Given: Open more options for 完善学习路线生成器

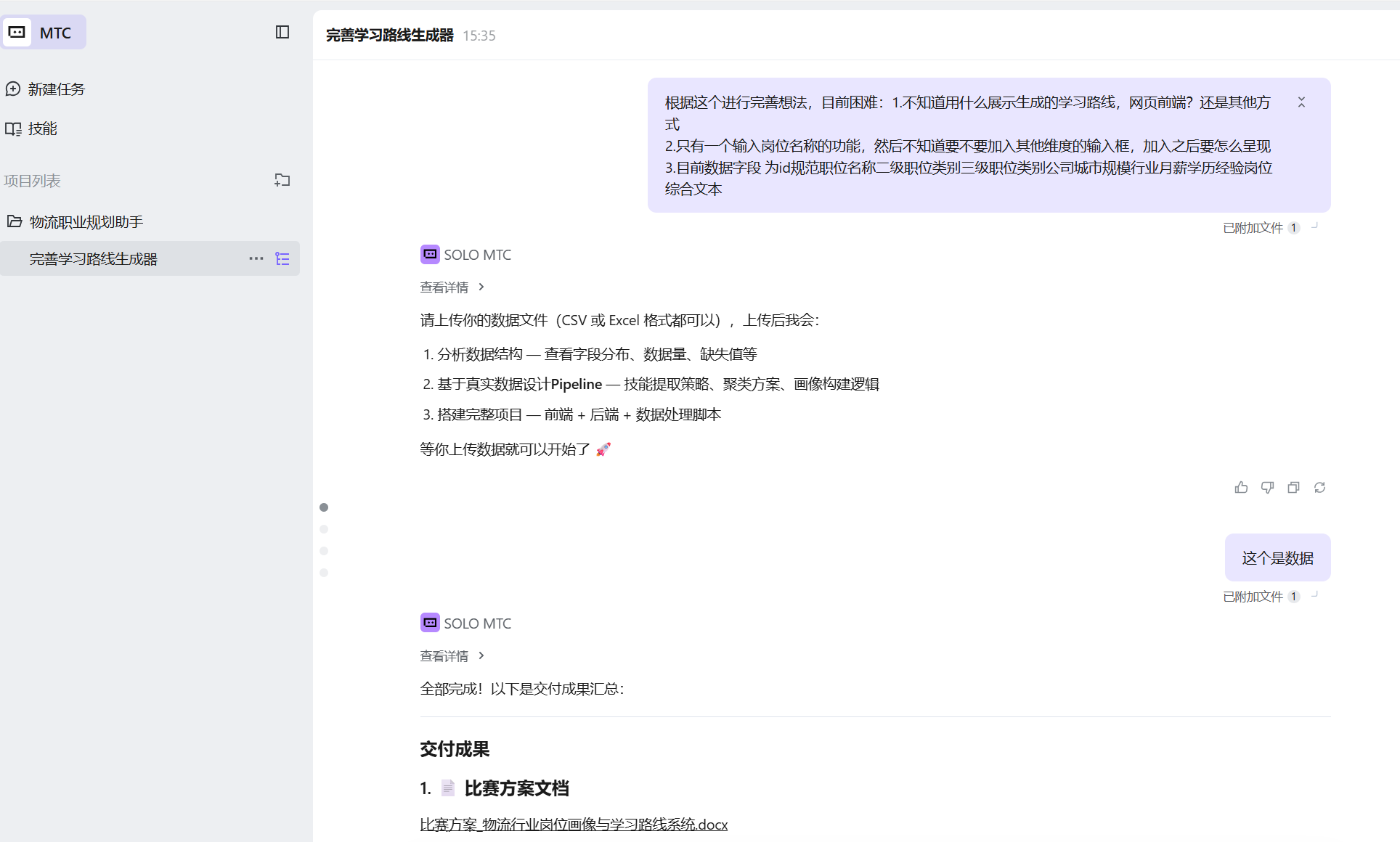Looking at the screenshot, I should (x=256, y=258).
